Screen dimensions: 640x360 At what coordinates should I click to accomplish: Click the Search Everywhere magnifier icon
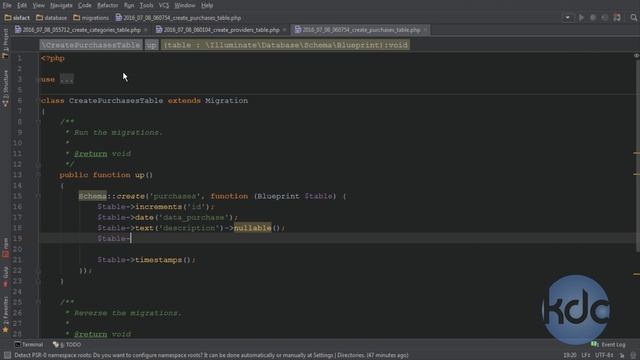click(633, 18)
